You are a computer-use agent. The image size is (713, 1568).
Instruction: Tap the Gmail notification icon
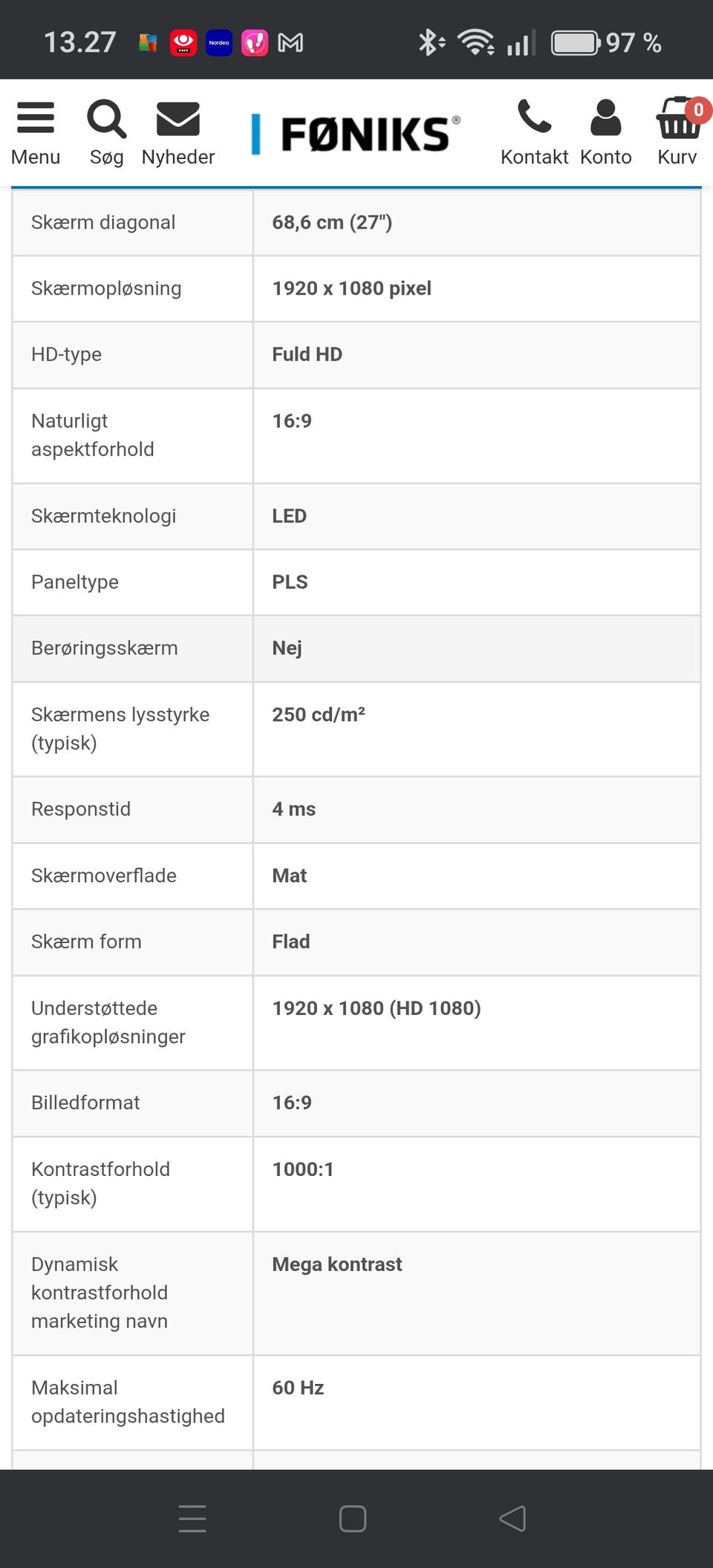coord(290,43)
